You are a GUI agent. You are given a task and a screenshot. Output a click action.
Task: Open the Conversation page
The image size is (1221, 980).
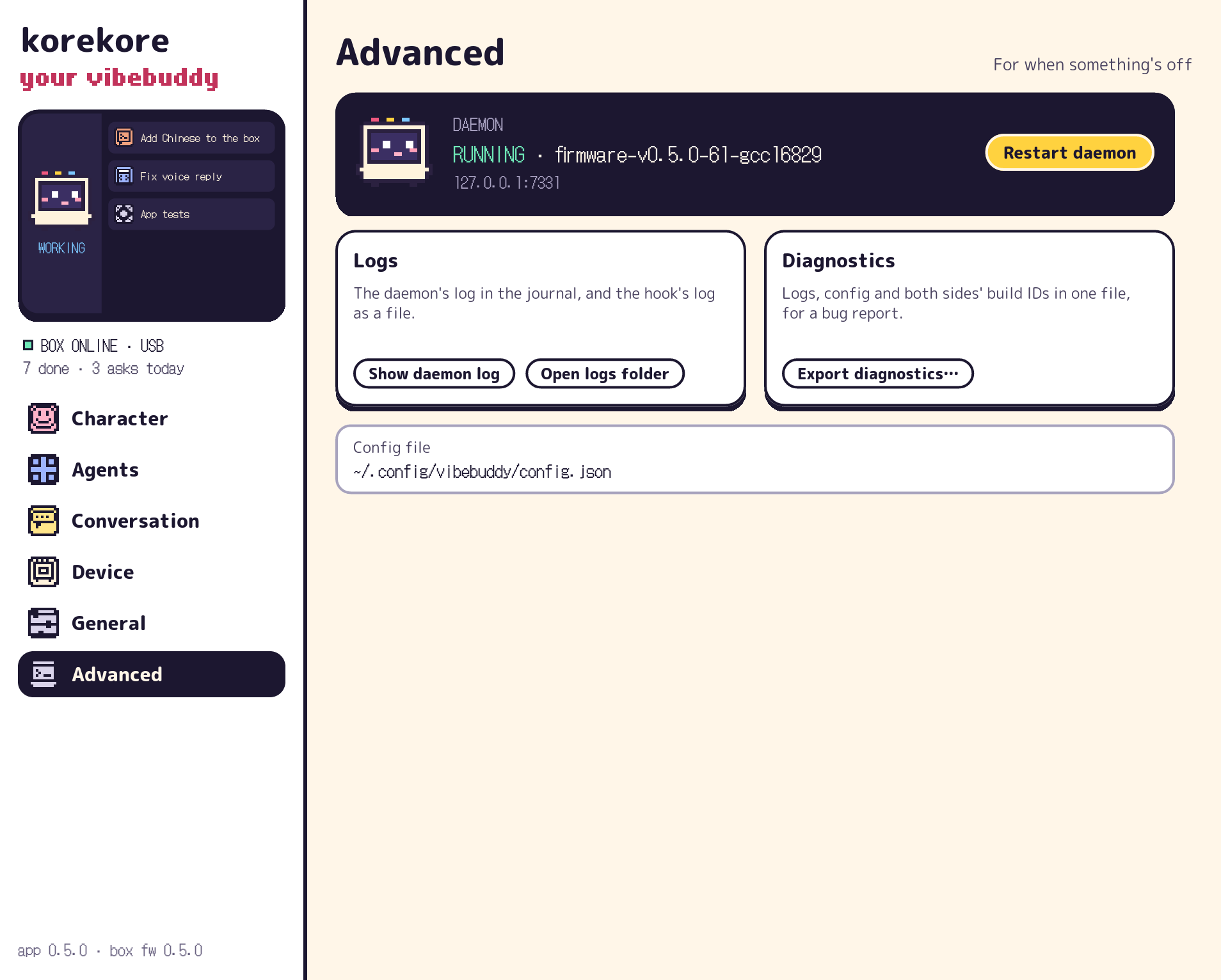point(152,521)
